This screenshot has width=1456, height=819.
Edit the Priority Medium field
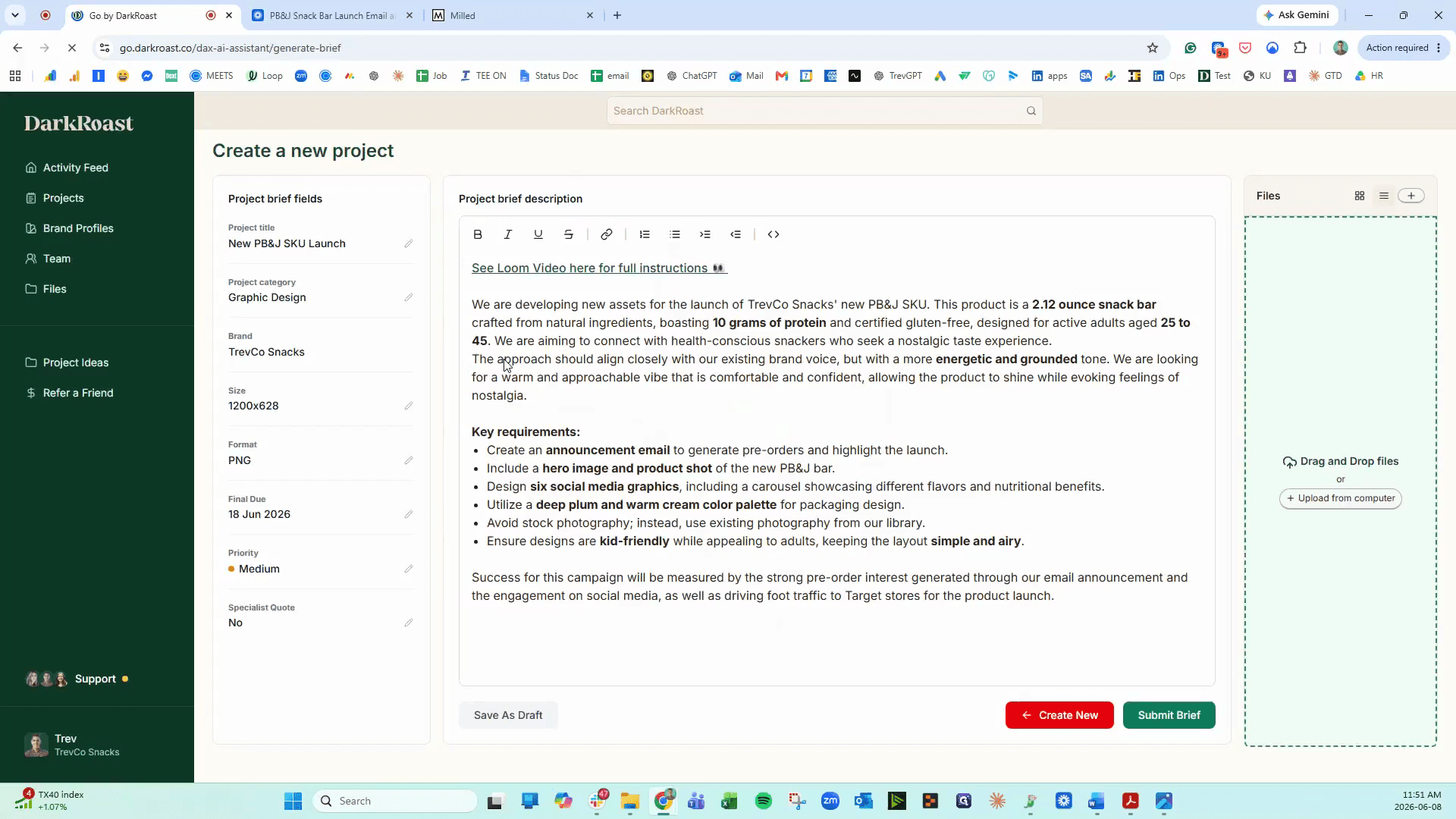coord(409,569)
